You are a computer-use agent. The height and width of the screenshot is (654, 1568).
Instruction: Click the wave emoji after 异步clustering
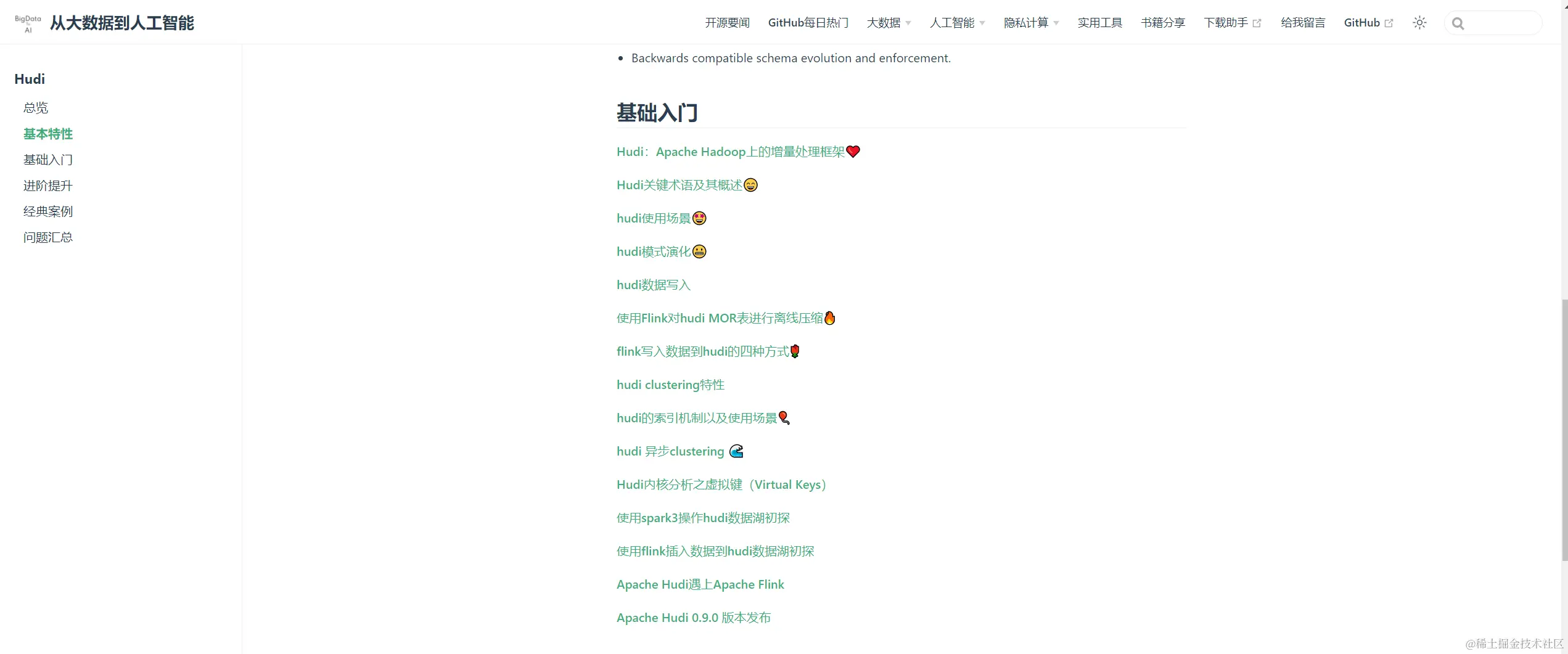tap(736, 451)
